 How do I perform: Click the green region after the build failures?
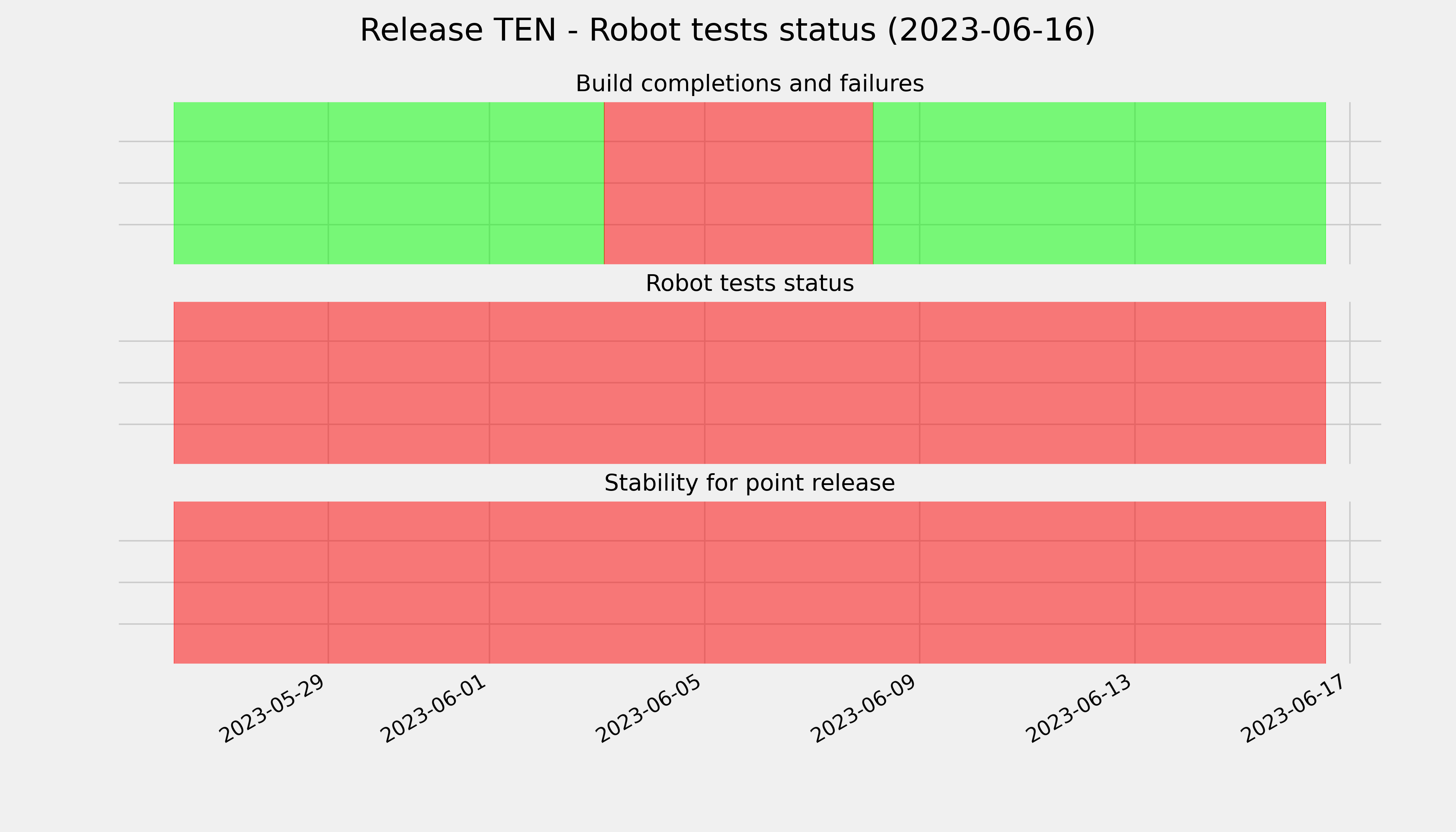coord(1099,183)
